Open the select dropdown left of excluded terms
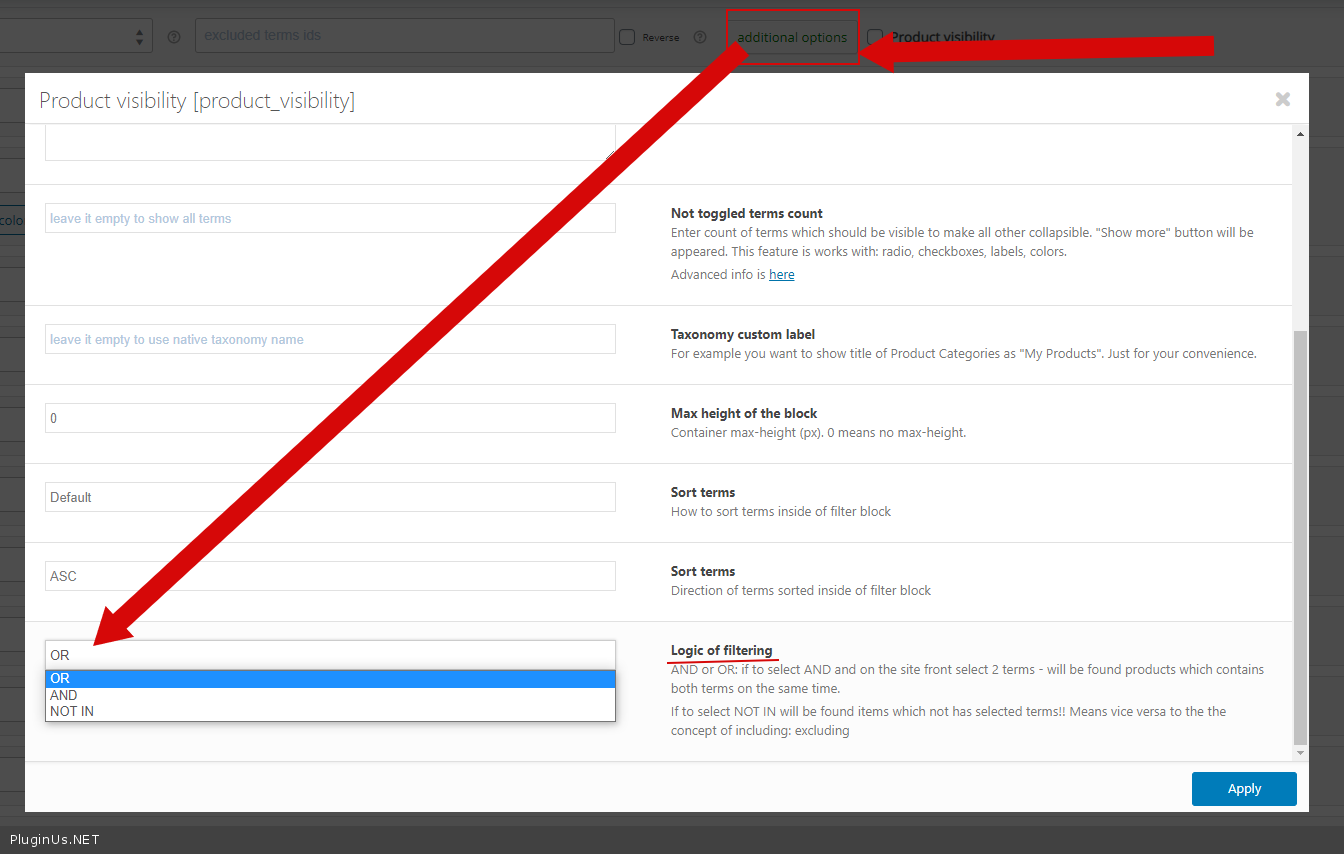The image size is (1344, 854). 76,36
